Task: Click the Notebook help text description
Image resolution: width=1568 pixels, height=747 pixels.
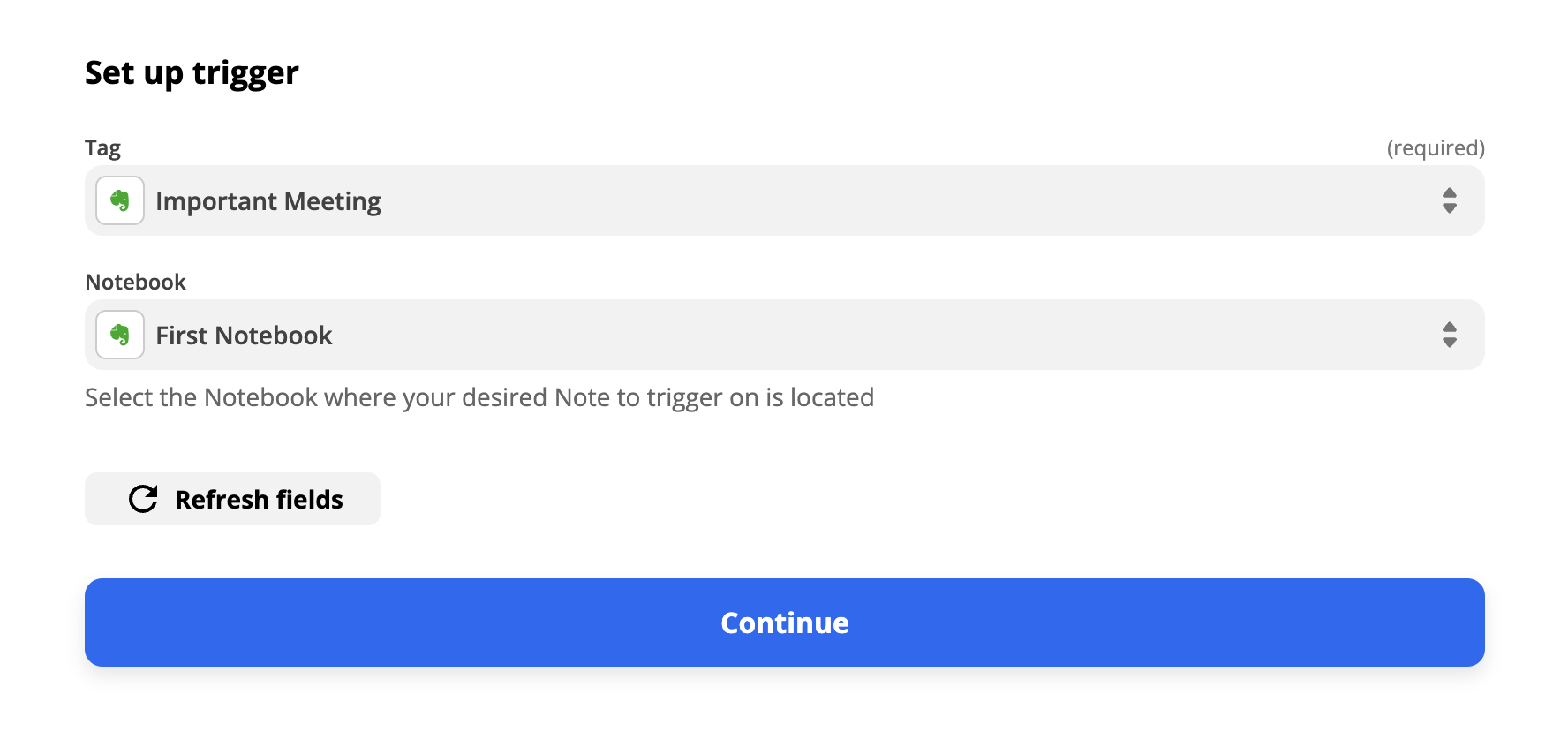Action: [479, 397]
